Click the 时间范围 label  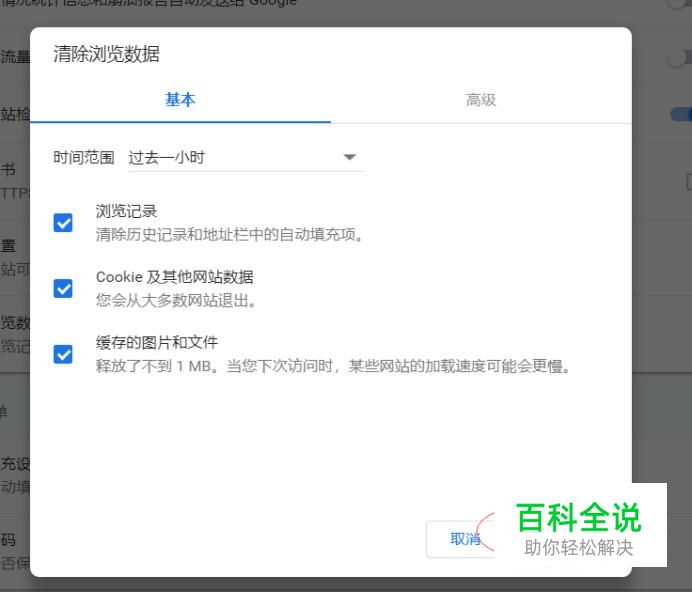(x=84, y=158)
